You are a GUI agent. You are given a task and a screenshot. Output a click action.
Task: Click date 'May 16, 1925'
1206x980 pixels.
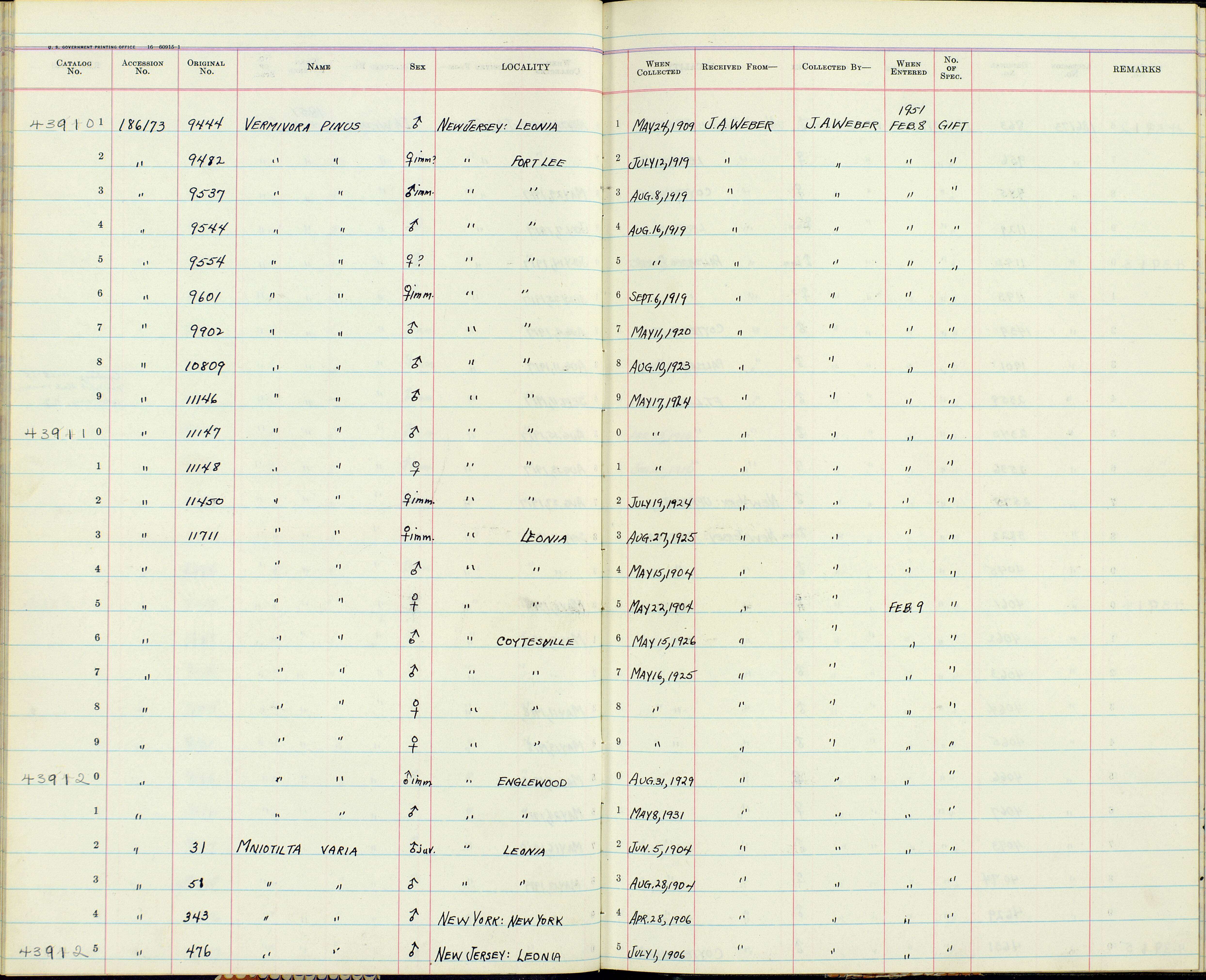663,674
